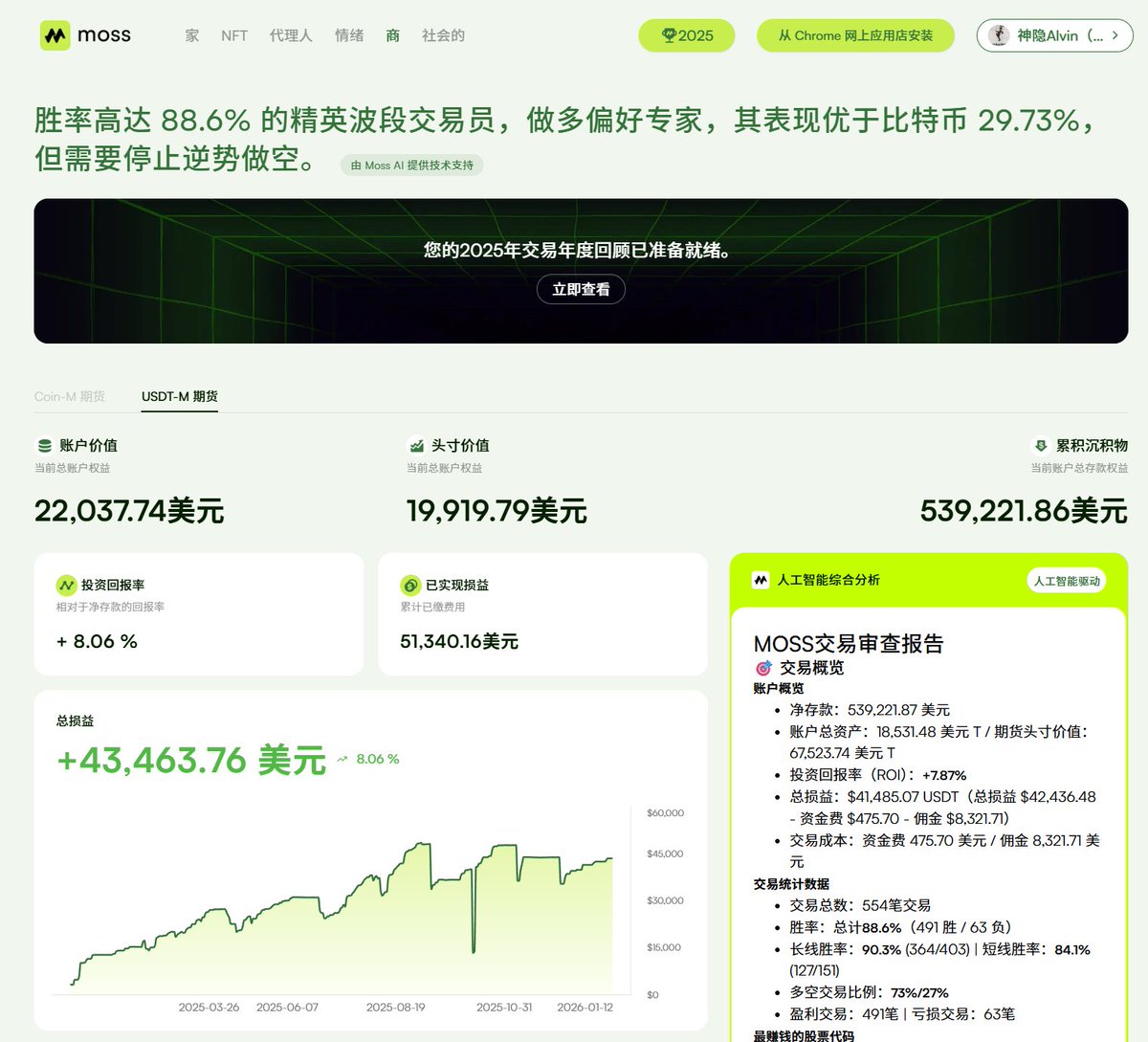This screenshot has height=1042, width=1148.
Task: Click the 2026-01-12 chart date label
Action: [x=585, y=1008]
